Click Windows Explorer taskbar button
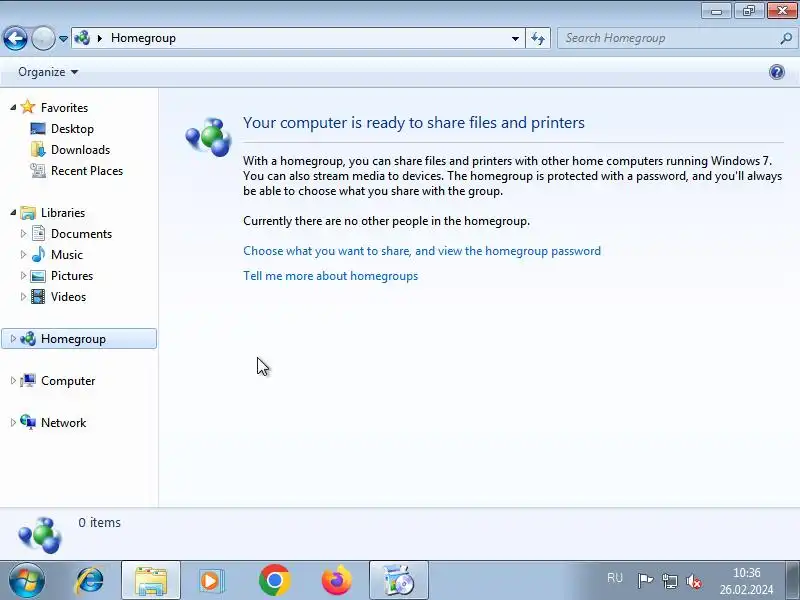The height and width of the screenshot is (600, 800). (151, 581)
